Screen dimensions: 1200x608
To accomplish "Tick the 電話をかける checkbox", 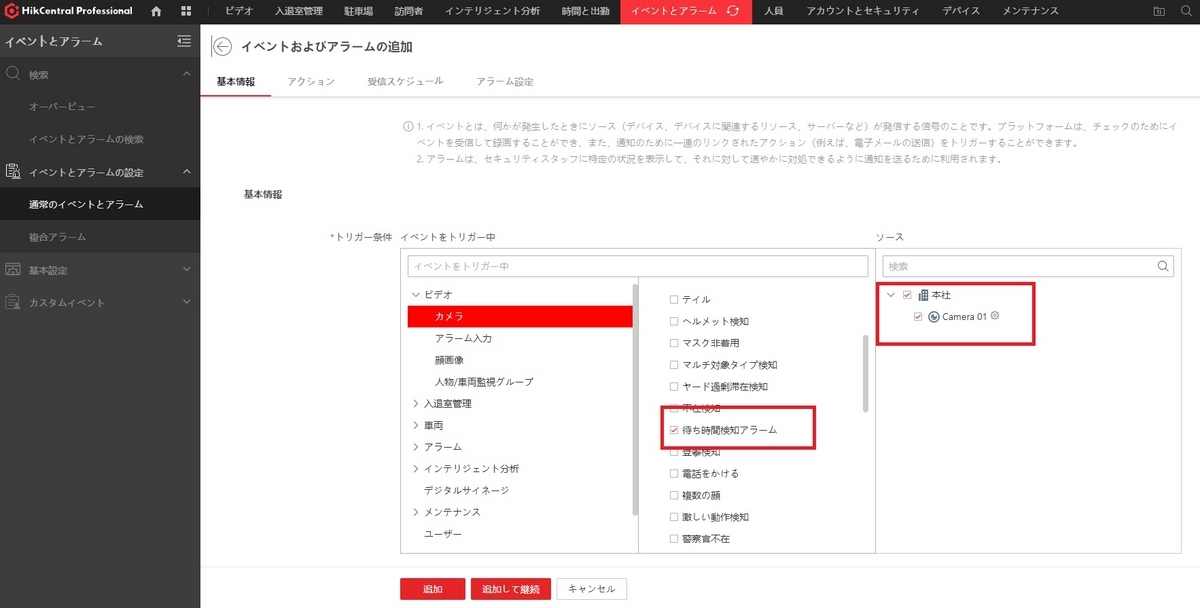I will [673, 473].
